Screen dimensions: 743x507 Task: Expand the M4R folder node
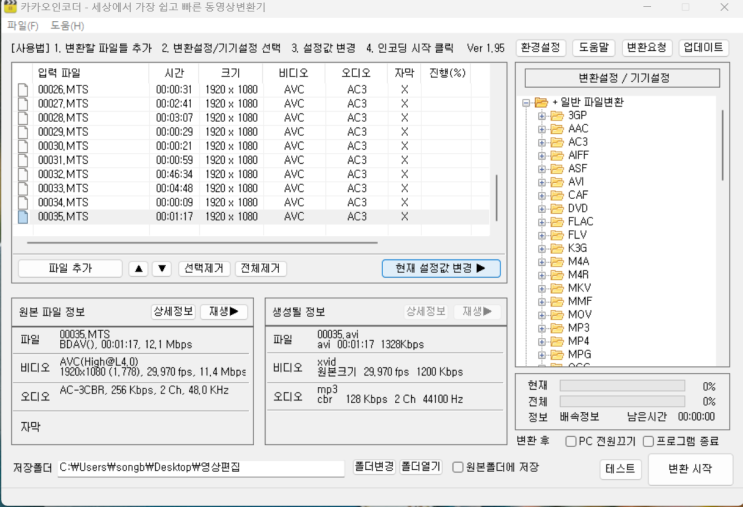tap(542, 275)
